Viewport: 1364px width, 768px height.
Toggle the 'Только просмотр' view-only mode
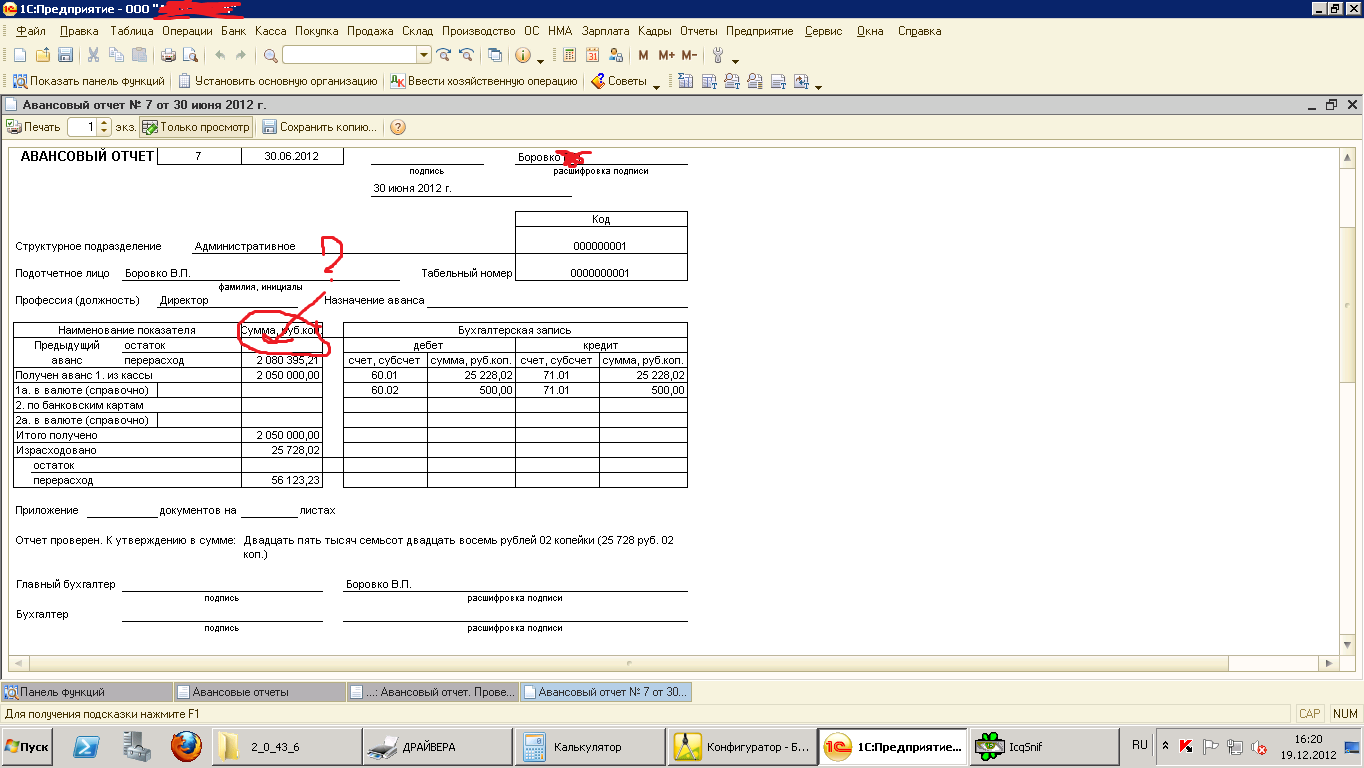click(196, 127)
